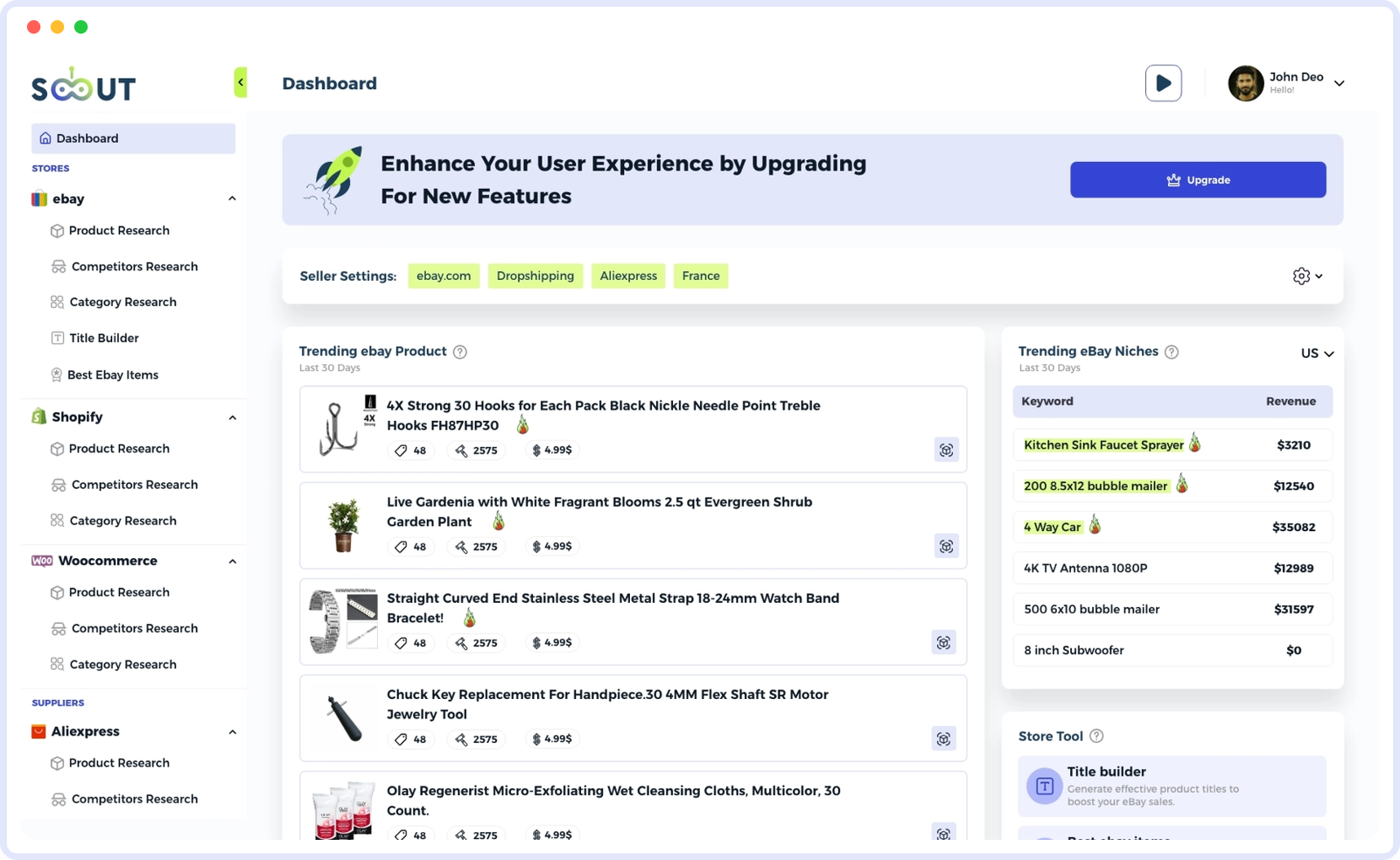Image resolution: width=1400 pixels, height=860 pixels.
Task: Click the cube icon beside Shopify Product Research
Action: [x=57, y=449]
